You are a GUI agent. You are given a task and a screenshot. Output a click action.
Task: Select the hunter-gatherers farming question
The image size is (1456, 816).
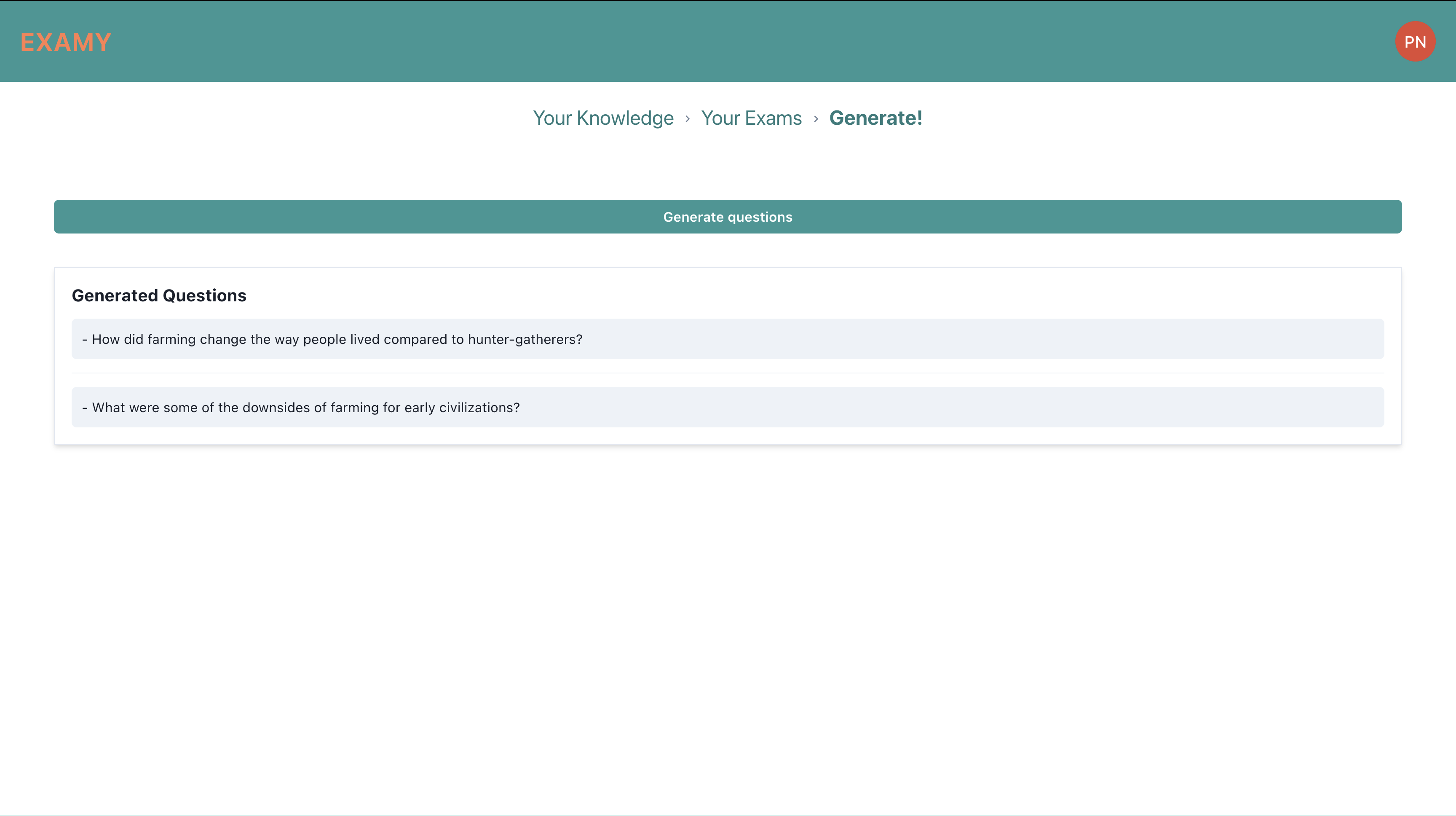337,339
